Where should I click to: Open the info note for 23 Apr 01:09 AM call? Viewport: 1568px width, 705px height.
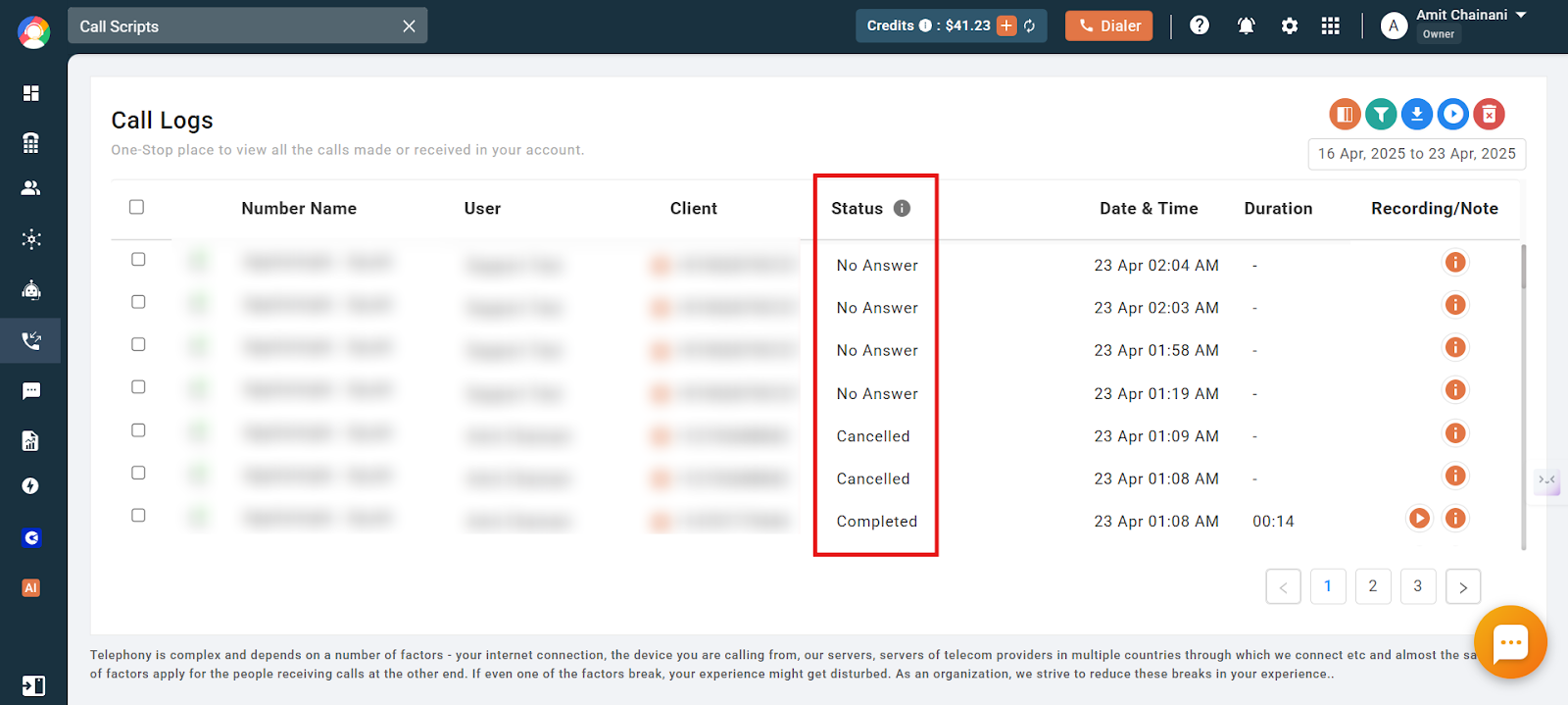(x=1455, y=432)
